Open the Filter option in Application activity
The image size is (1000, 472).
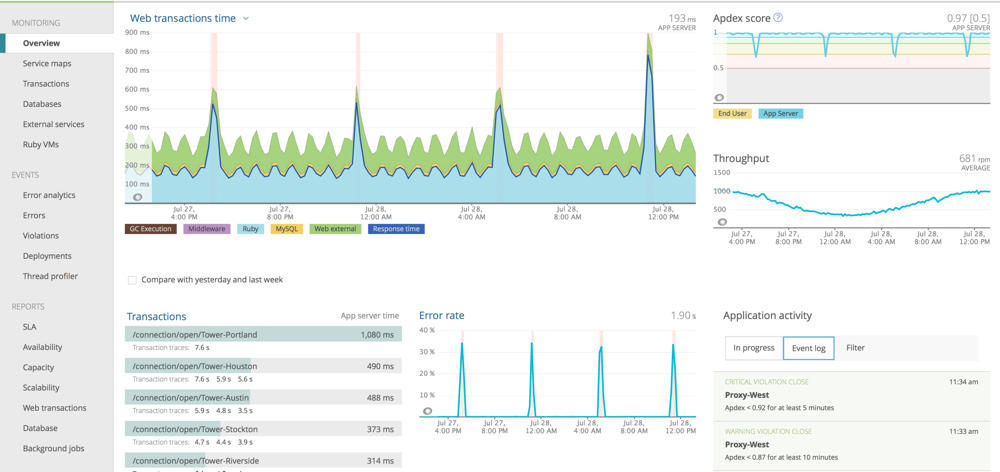tap(855, 348)
